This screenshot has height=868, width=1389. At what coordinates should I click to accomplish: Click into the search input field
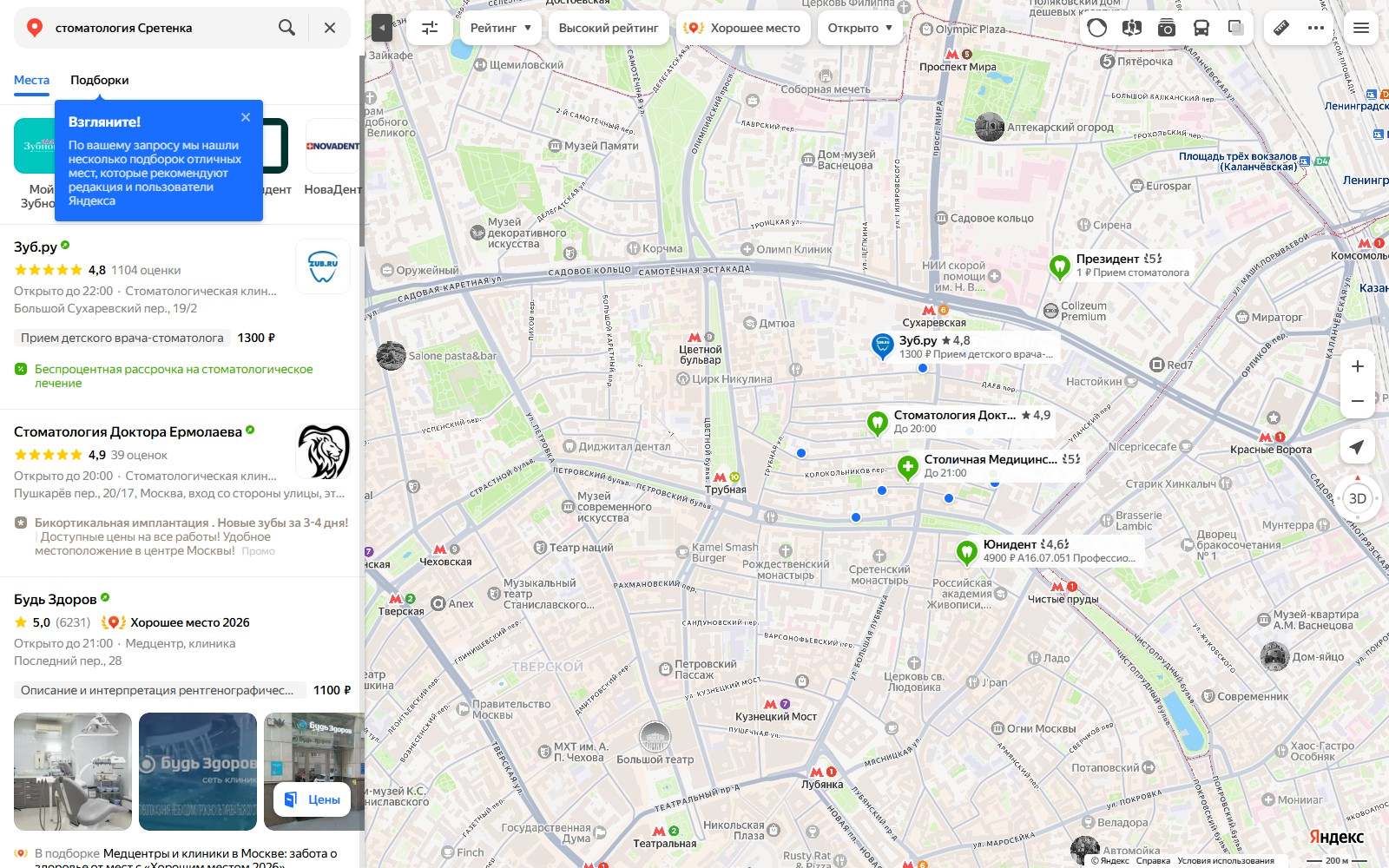tap(161, 28)
